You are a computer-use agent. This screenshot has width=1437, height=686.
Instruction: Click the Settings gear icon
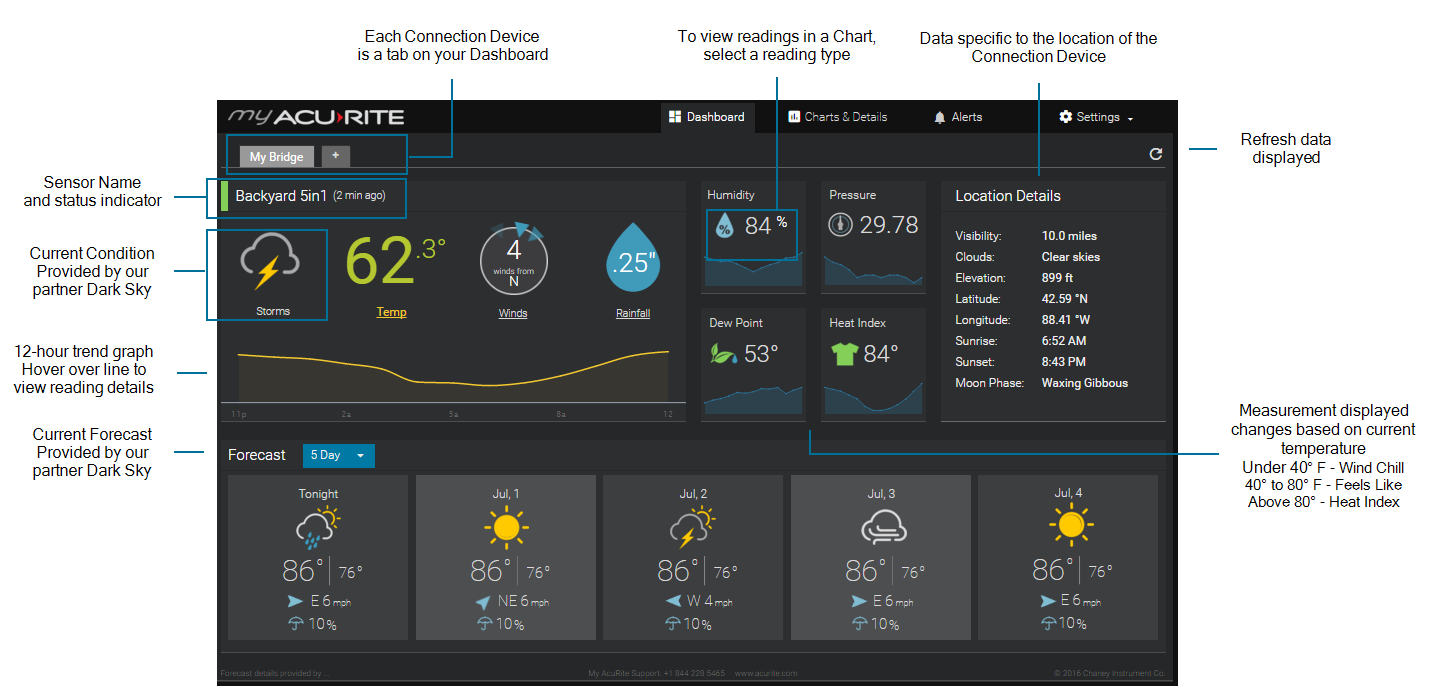click(x=1065, y=117)
